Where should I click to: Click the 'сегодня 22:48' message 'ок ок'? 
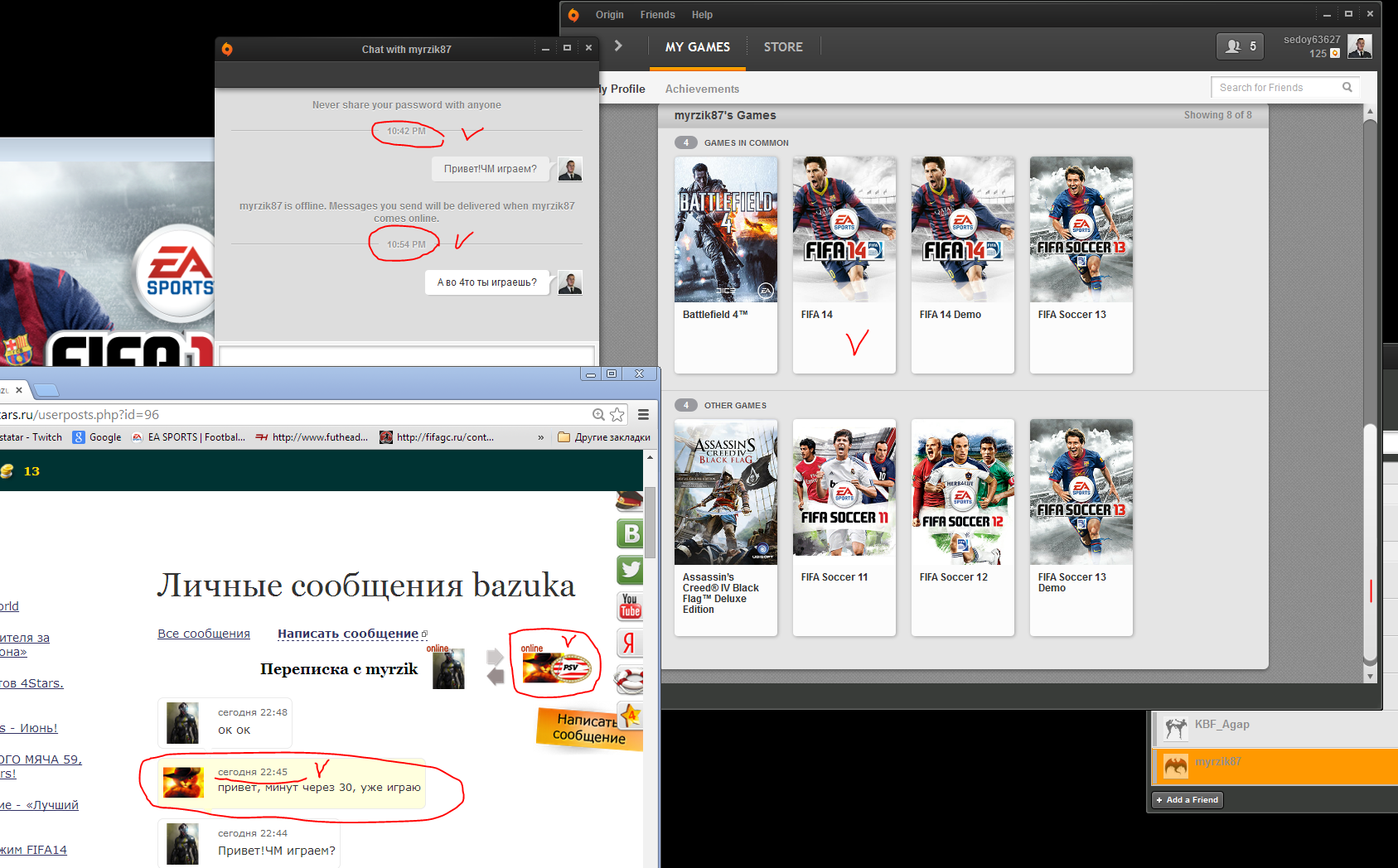(x=225, y=722)
